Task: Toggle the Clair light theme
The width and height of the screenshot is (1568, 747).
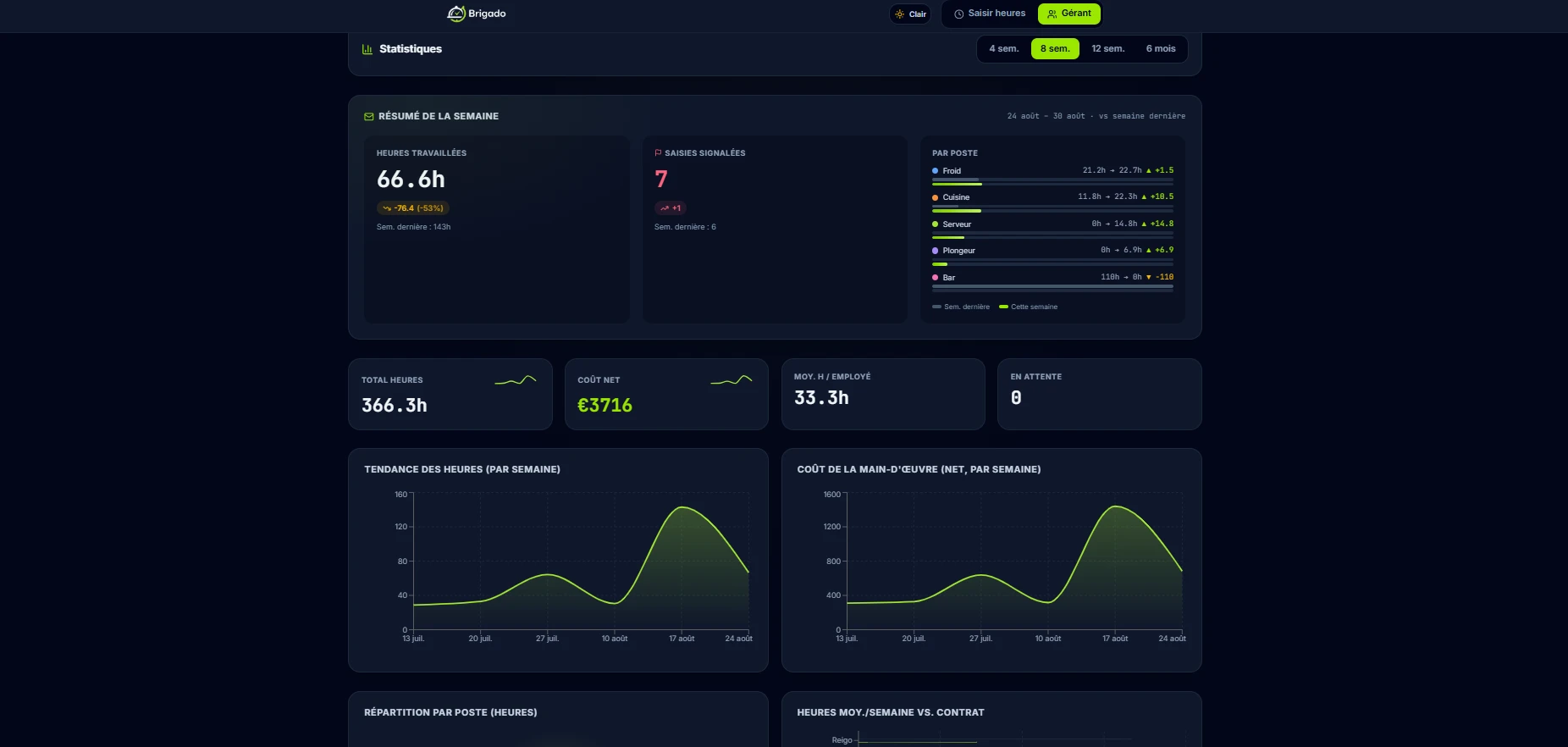Action: point(910,14)
